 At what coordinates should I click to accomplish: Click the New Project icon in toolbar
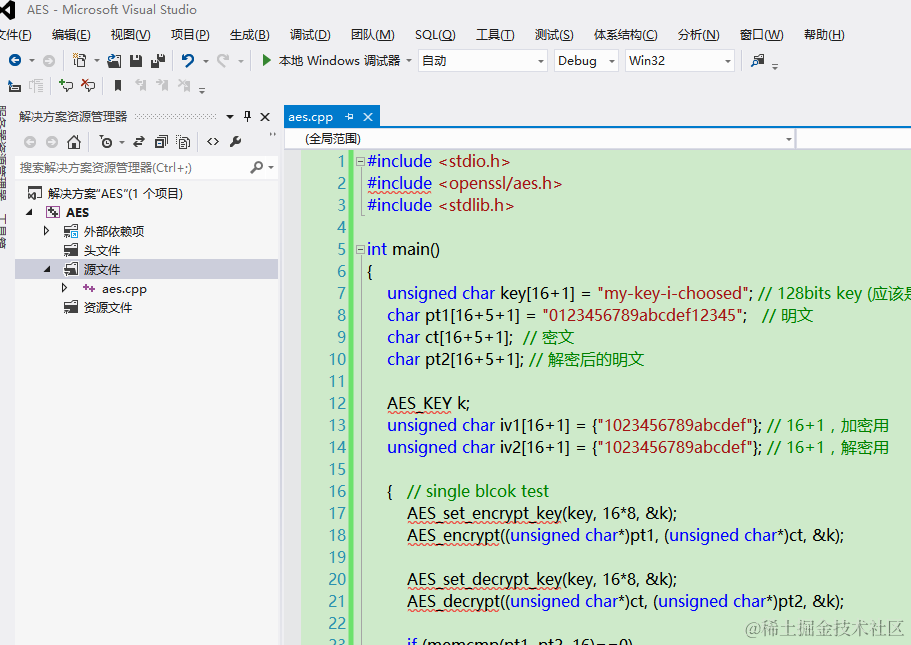click(x=79, y=60)
